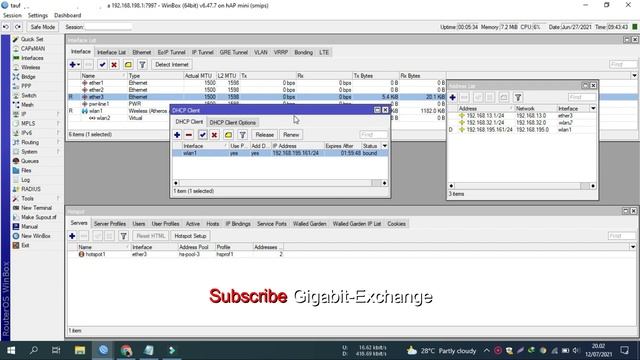The width and height of the screenshot is (640, 360).
Task: Click the Release button
Action: click(264, 135)
